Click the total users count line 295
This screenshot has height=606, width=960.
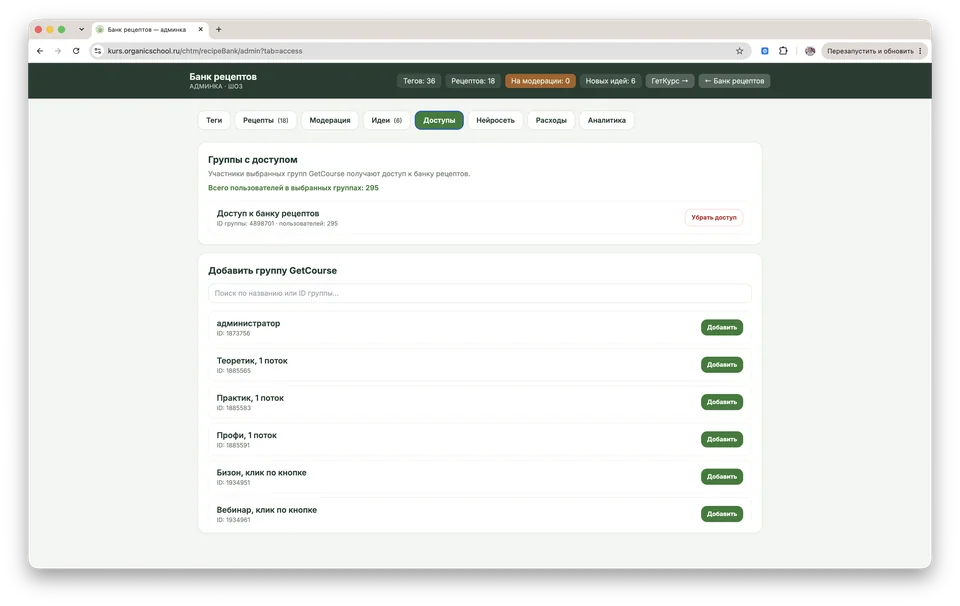pyautogui.click(x=293, y=188)
